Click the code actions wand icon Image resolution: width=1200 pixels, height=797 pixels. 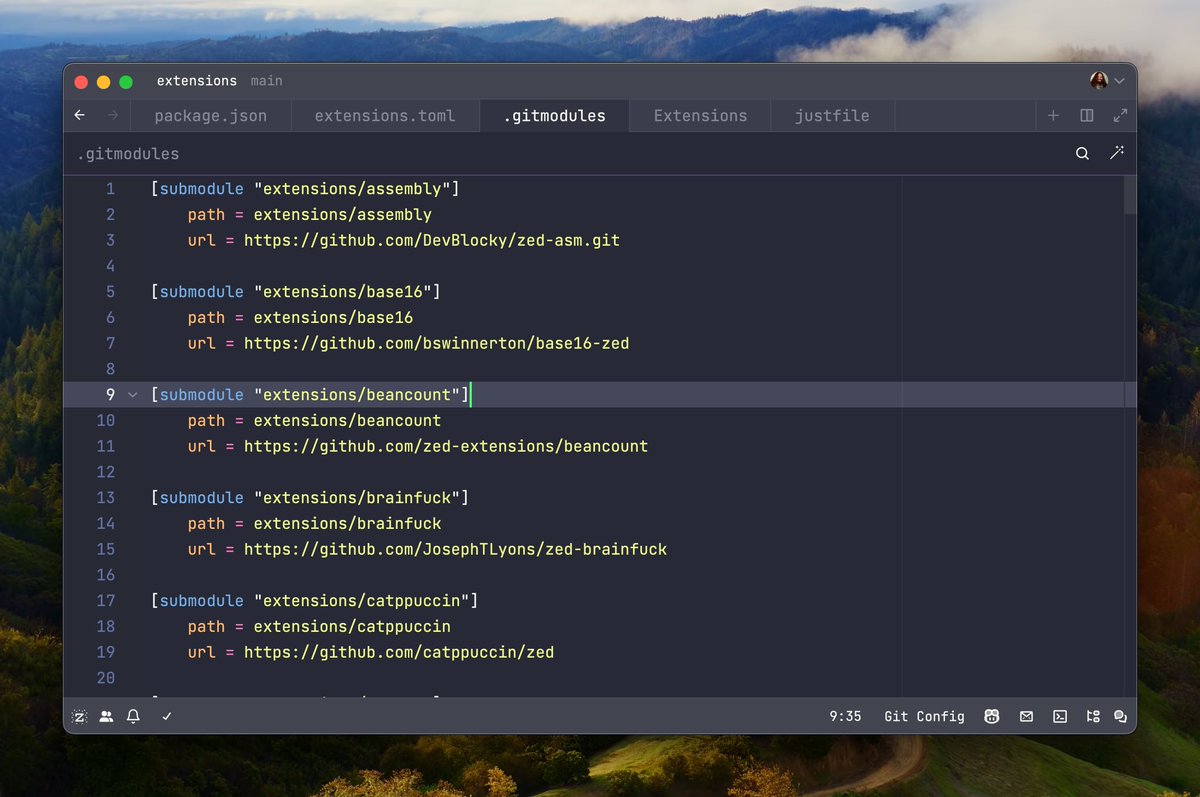[x=1117, y=153]
